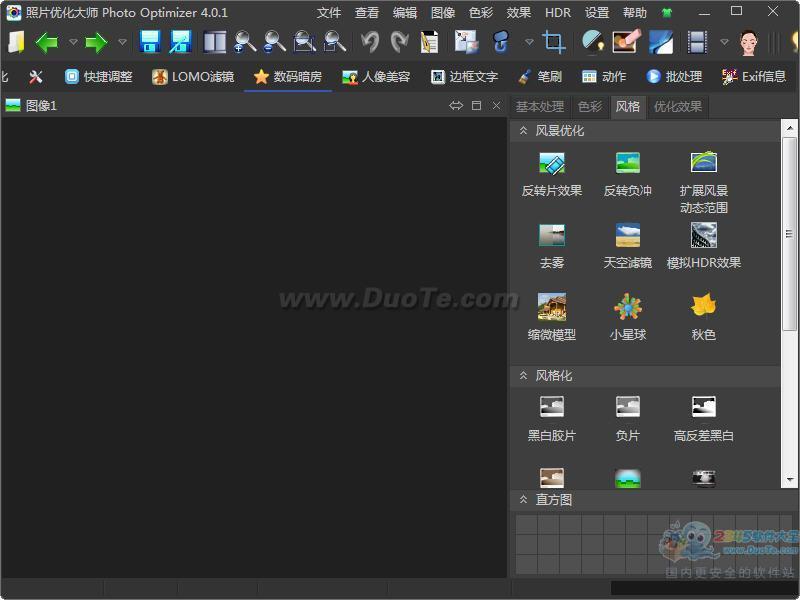The height and width of the screenshot is (600, 800).
Task: Go to previous image with green left arrow
Action: coord(47,42)
